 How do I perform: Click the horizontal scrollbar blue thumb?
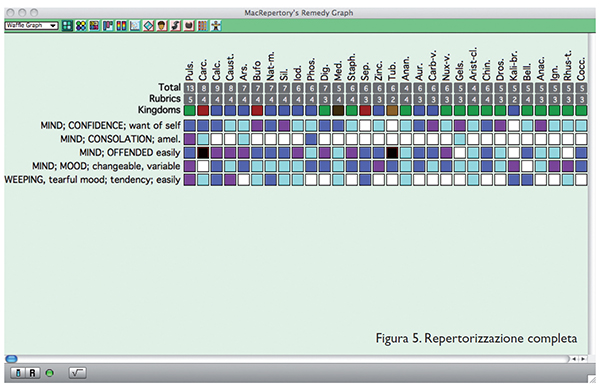(11, 359)
